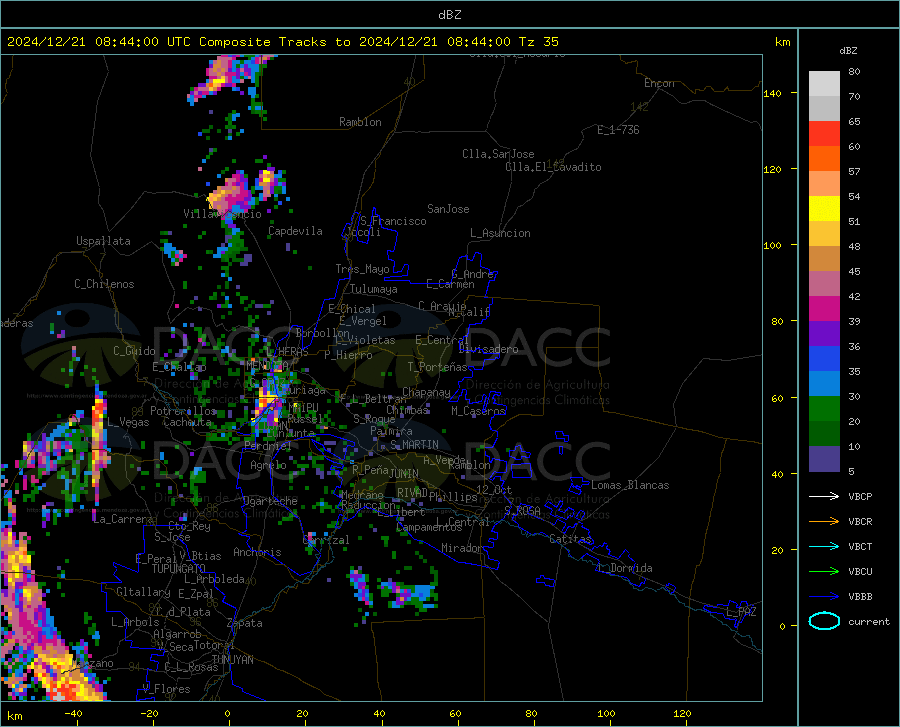Click the Tres_Mayo map label
This screenshot has height=727, width=900.
[x=362, y=269]
